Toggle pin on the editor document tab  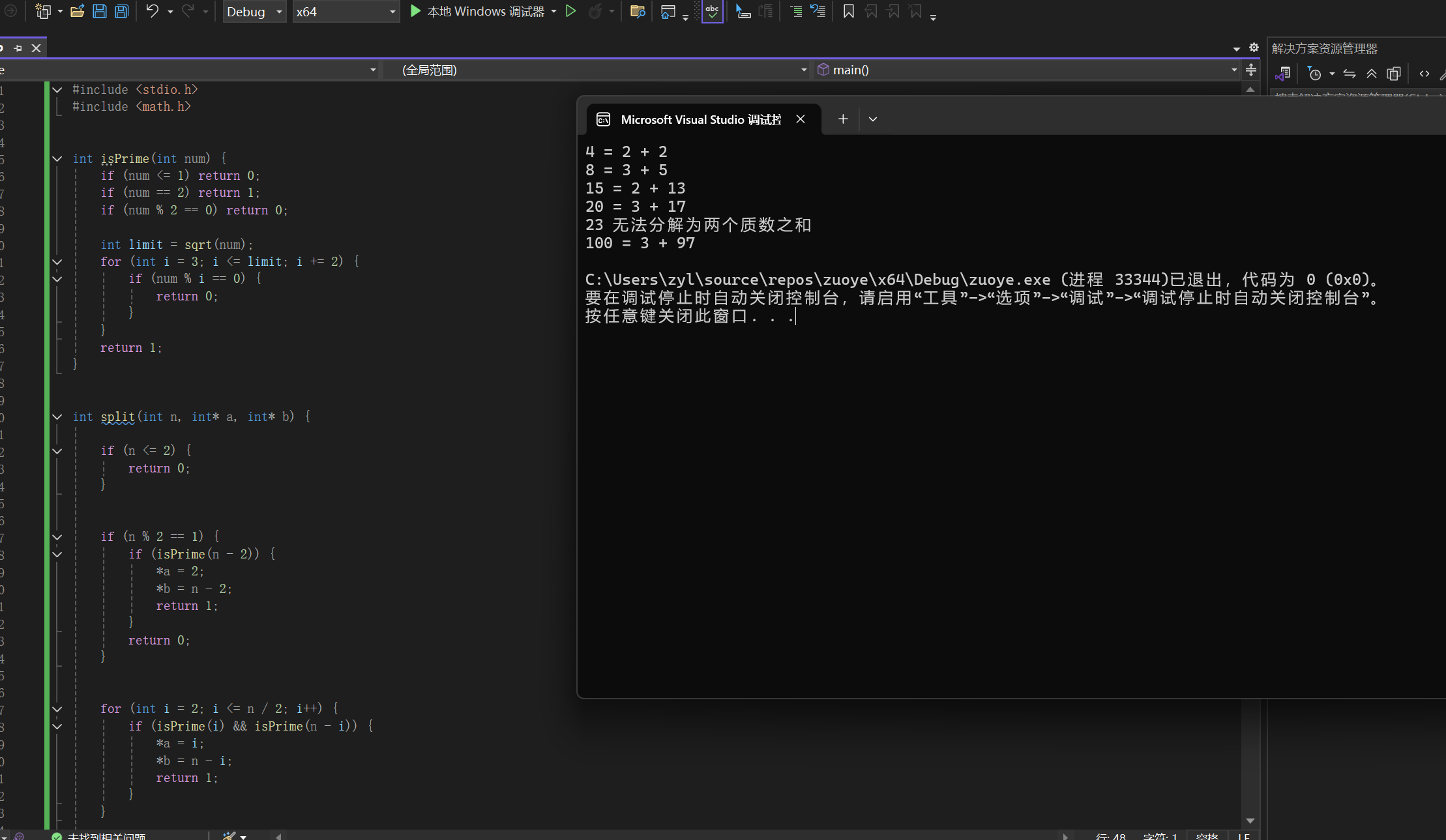pyautogui.click(x=18, y=48)
